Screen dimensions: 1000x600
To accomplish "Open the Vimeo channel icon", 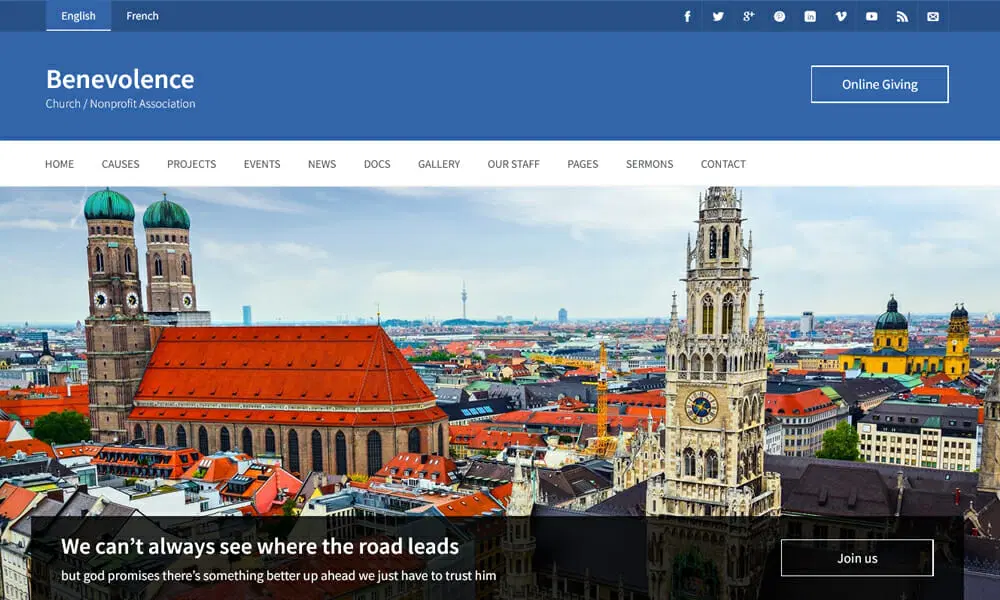I will (841, 17).
